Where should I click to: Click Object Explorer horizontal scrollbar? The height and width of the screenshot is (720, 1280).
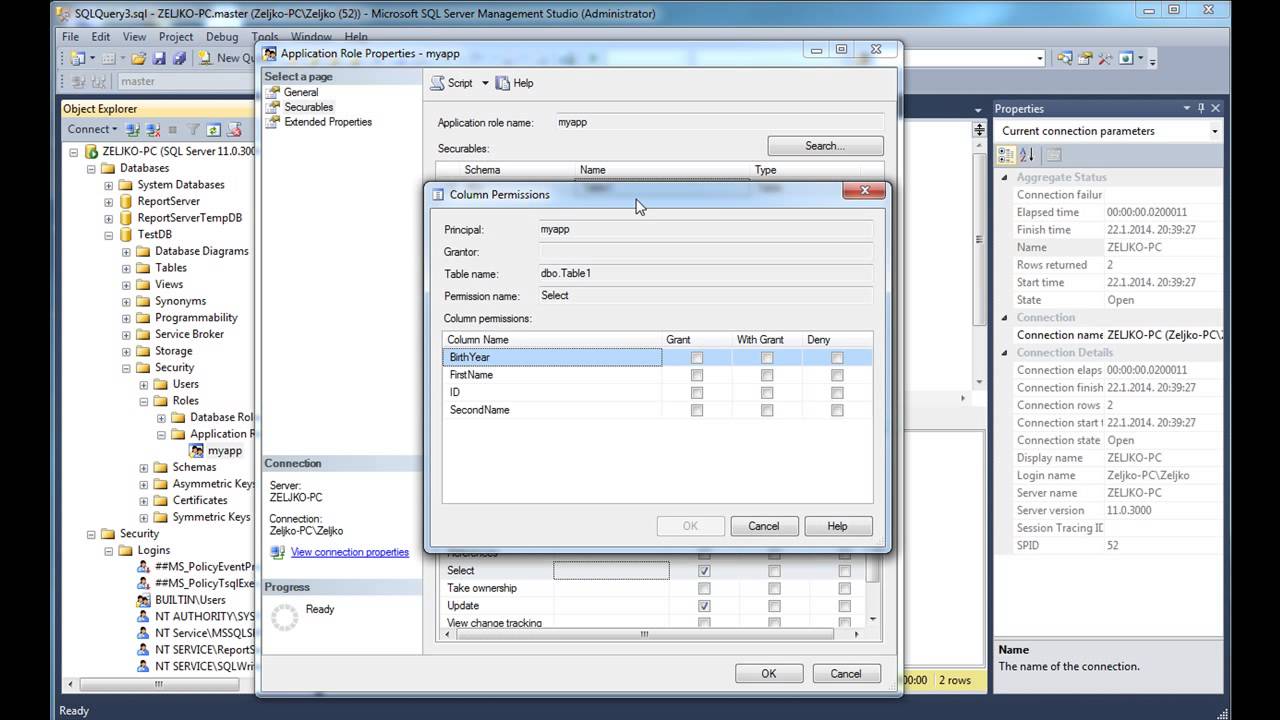point(160,685)
